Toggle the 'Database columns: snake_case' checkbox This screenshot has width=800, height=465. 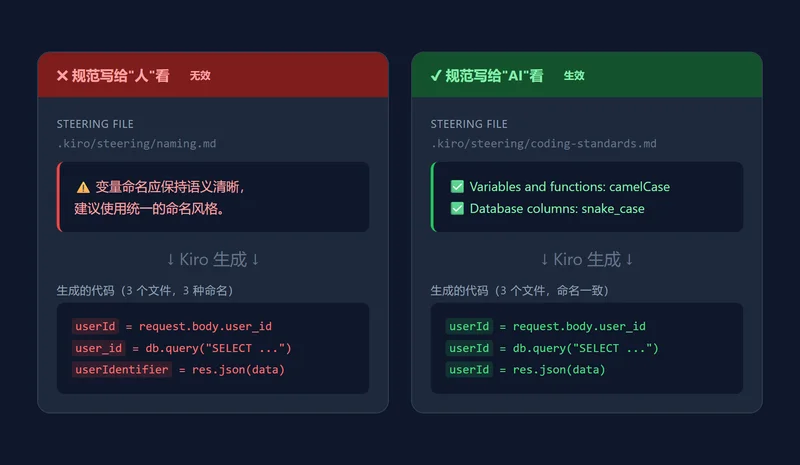457,209
